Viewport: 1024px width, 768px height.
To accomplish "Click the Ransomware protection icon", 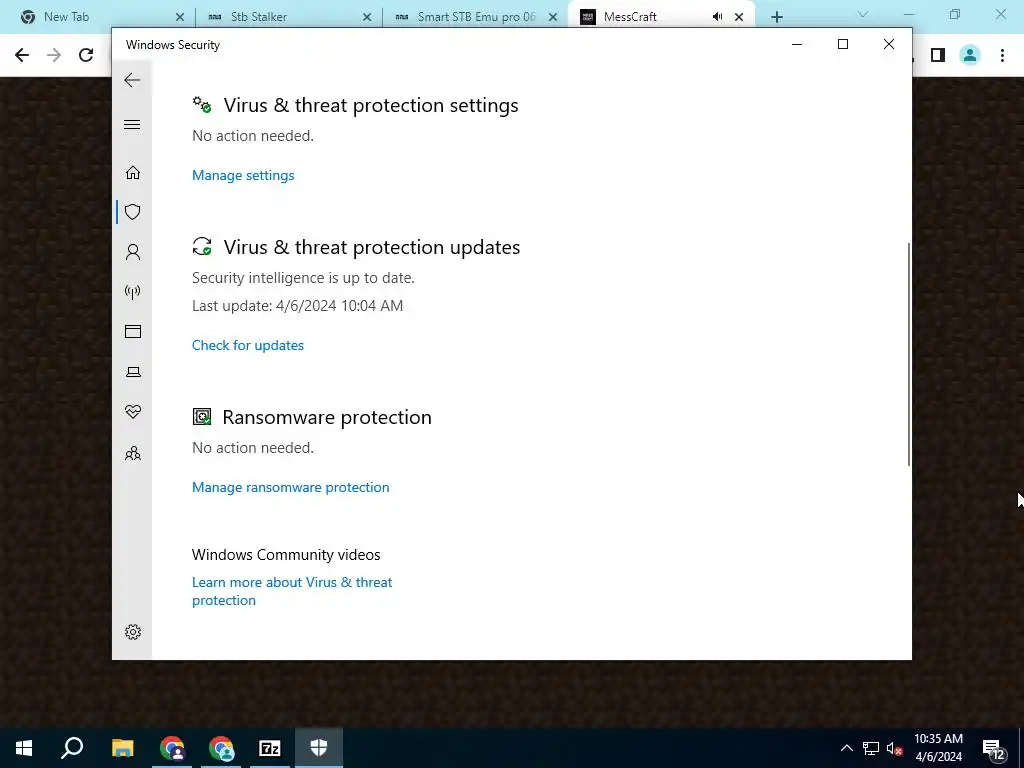I will [x=202, y=416].
